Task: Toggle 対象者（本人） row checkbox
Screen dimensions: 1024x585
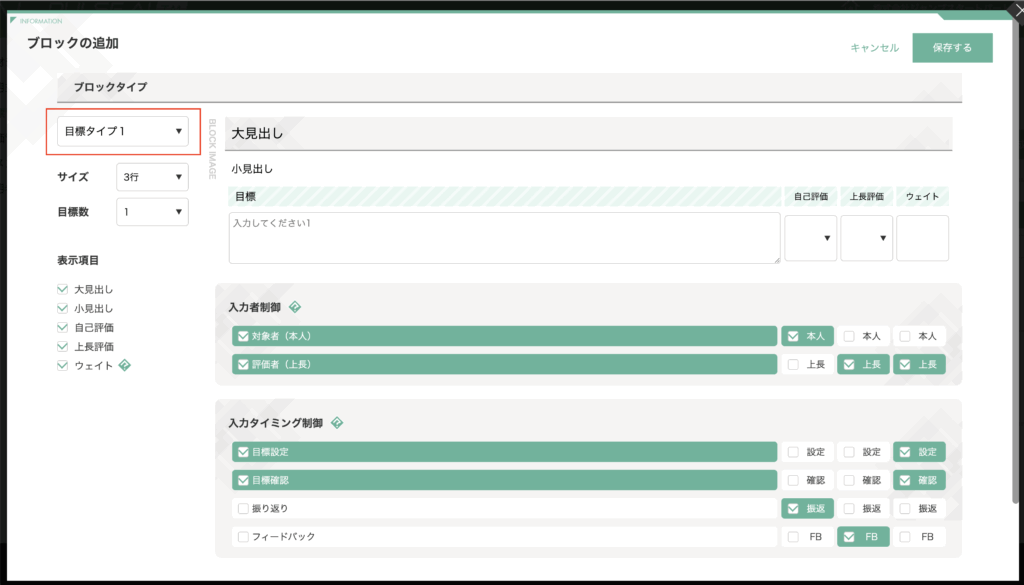Action: 243,337
